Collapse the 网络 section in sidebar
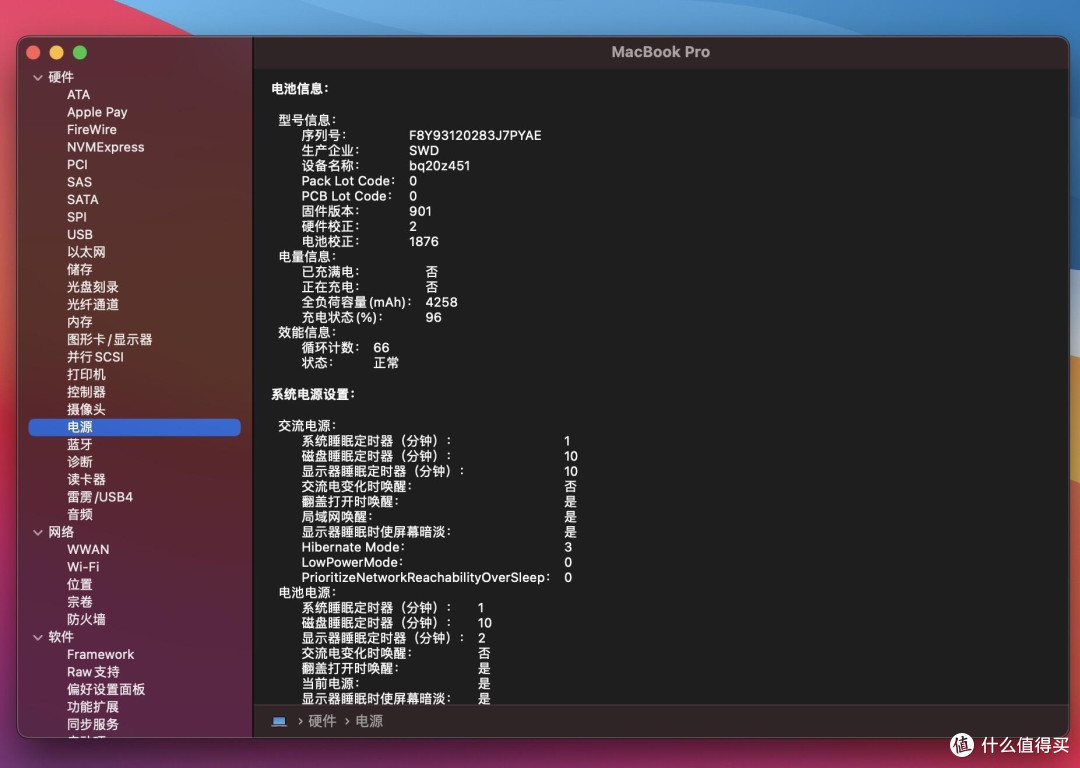1080x768 pixels. [38, 532]
